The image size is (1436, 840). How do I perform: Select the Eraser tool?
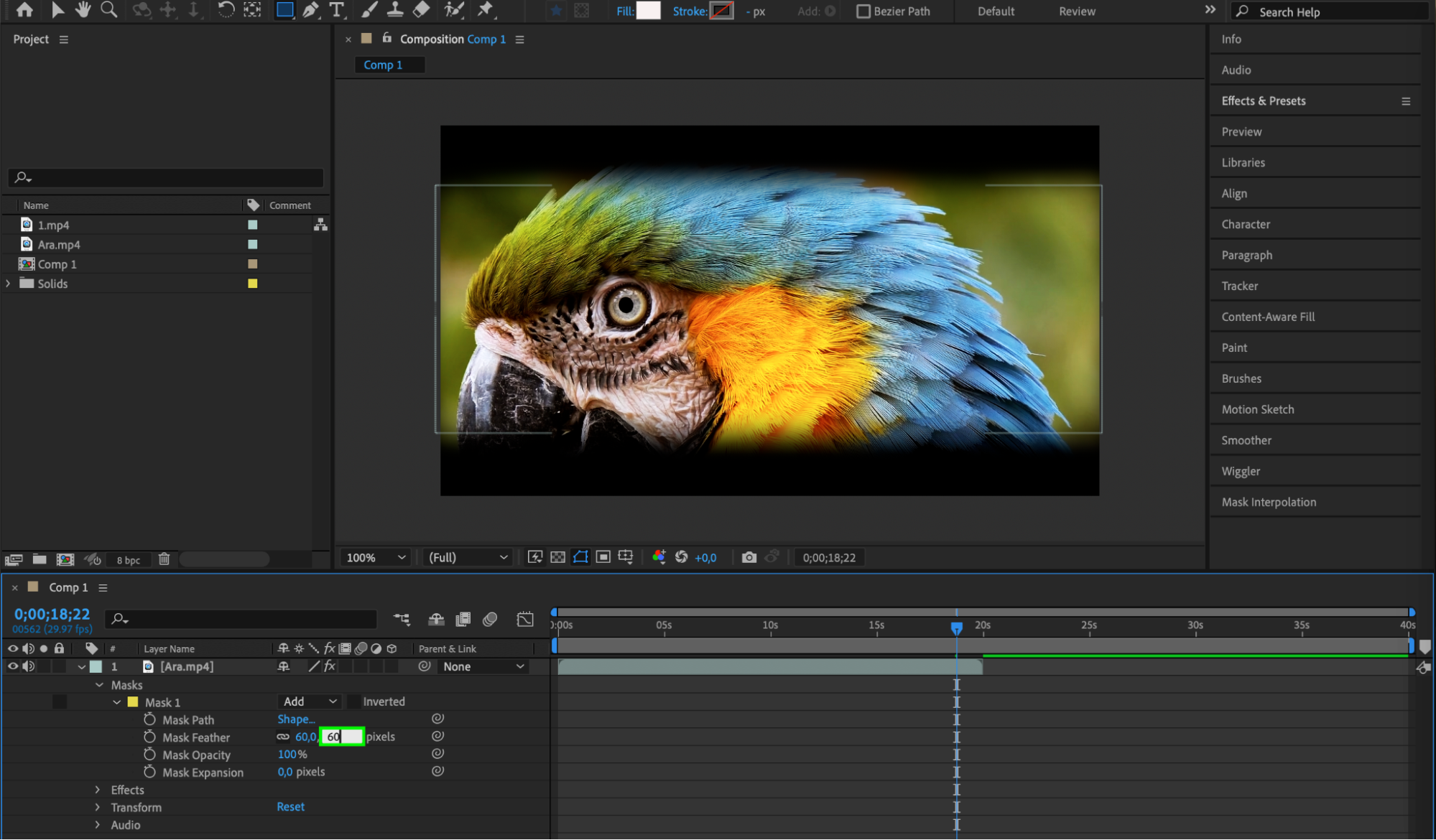[422, 10]
